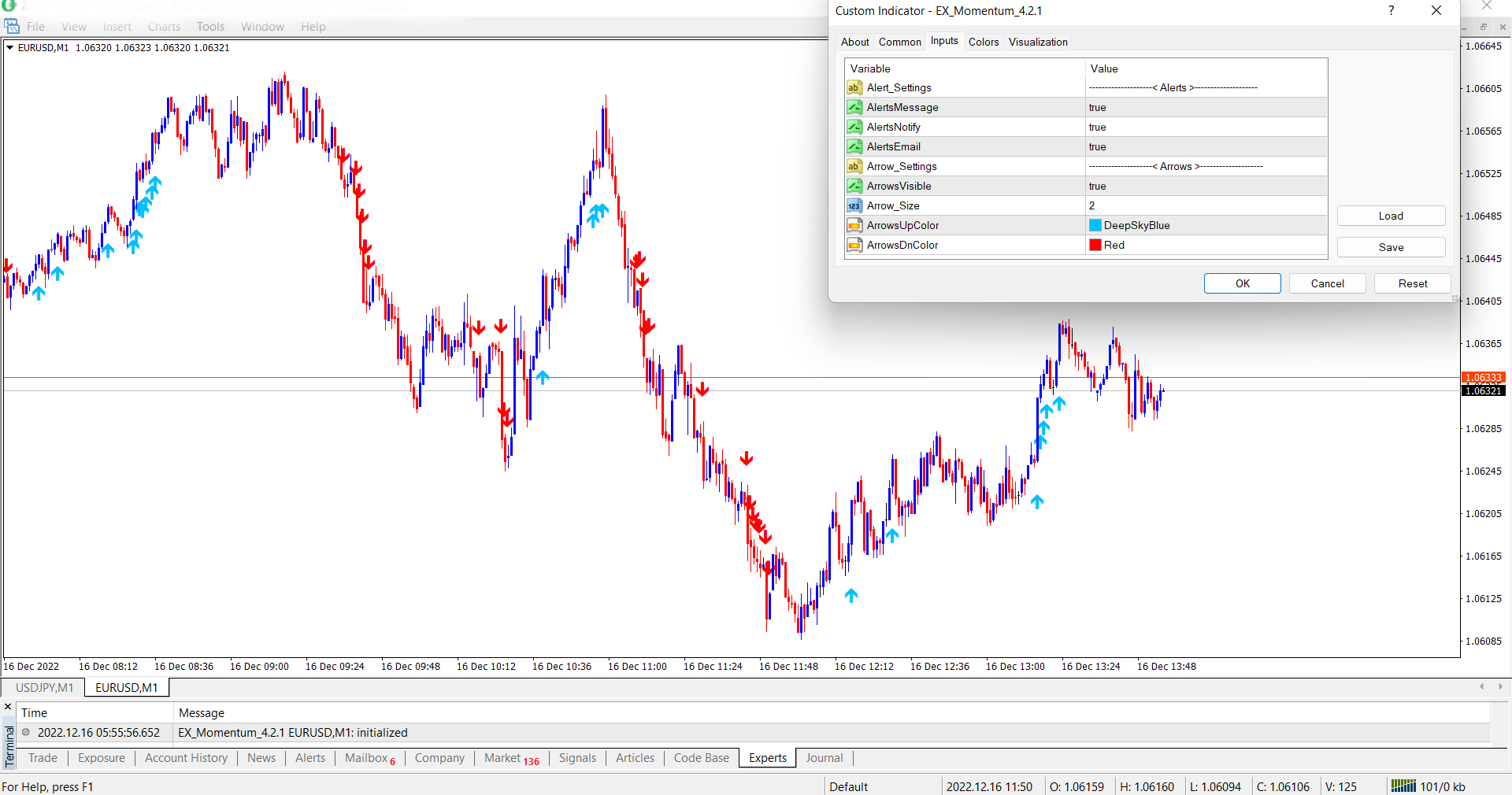Toggle the AlertsEmail true value
Viewport: 1512px width, 795px height.
tap(1097, 146)
